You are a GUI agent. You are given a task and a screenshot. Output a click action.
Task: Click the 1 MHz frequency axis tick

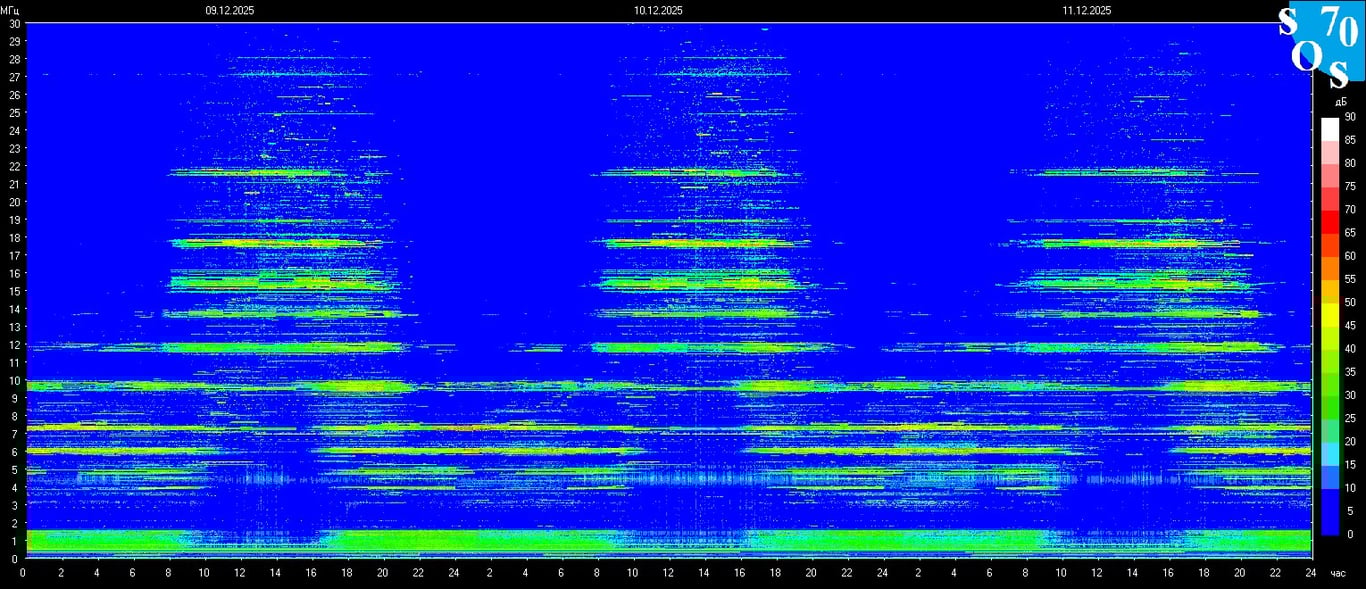coord(14,541)
